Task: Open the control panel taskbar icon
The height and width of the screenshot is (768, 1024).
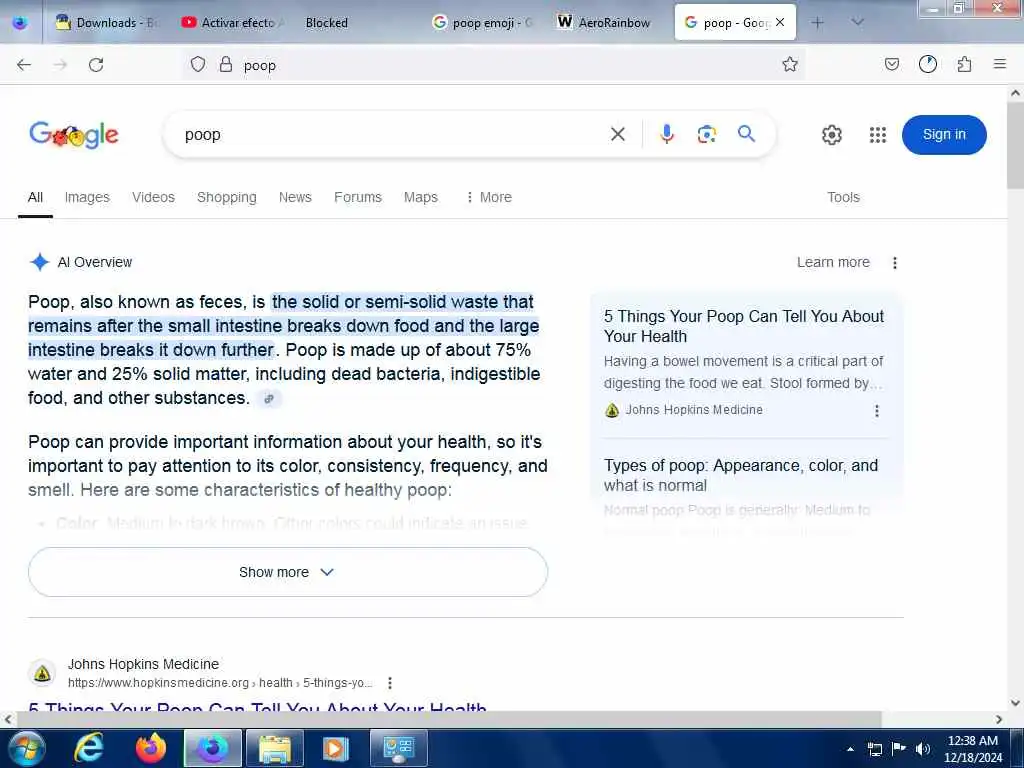Action: pos(398,748)
